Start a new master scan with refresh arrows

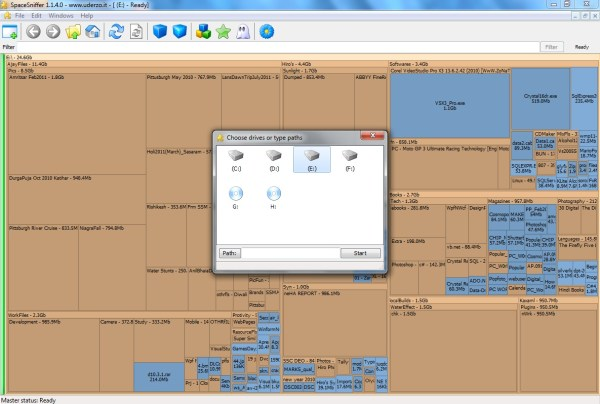(x=116, y=32)
